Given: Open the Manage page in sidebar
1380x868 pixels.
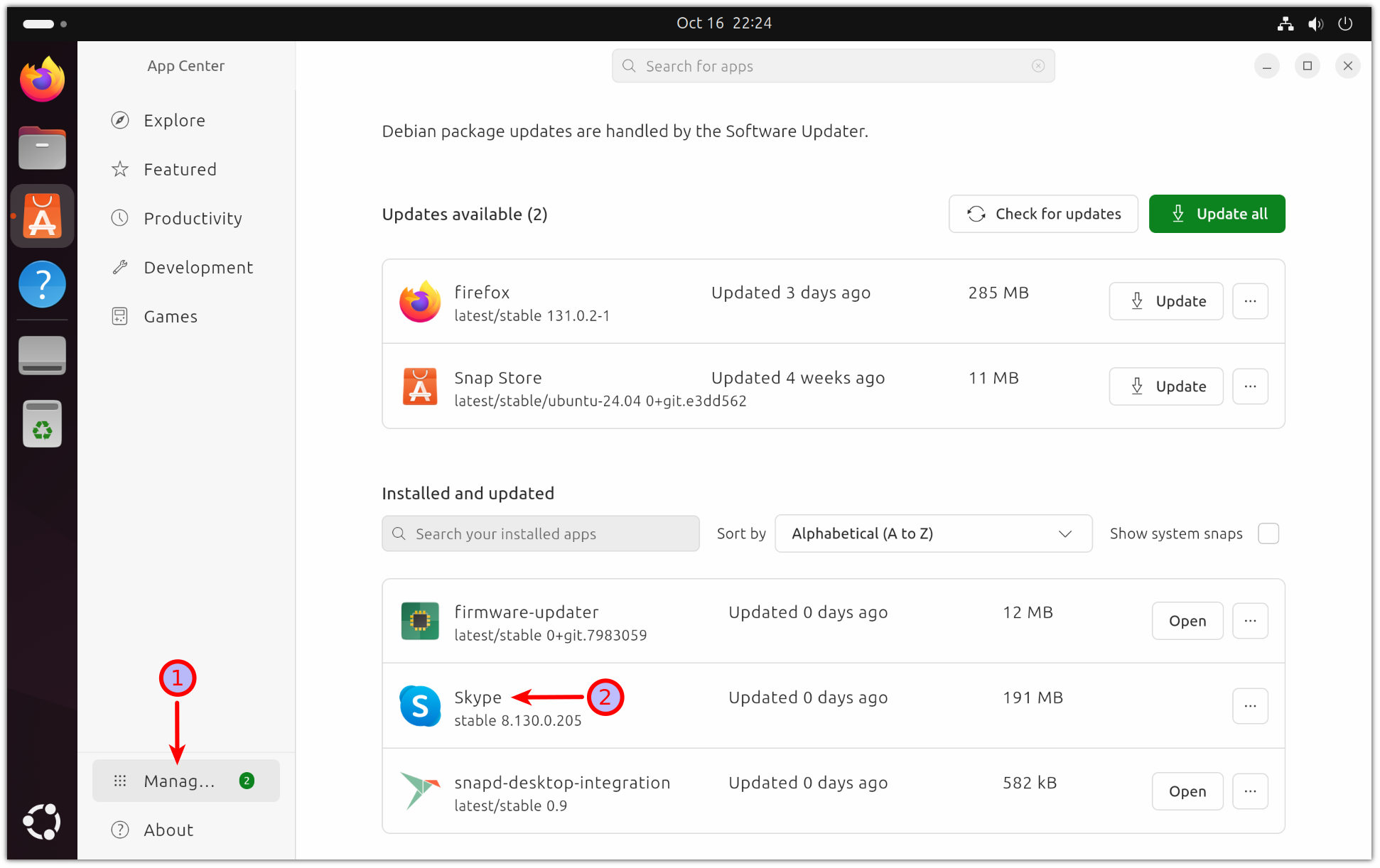Looking at the screenshot, I should [186, 781].
